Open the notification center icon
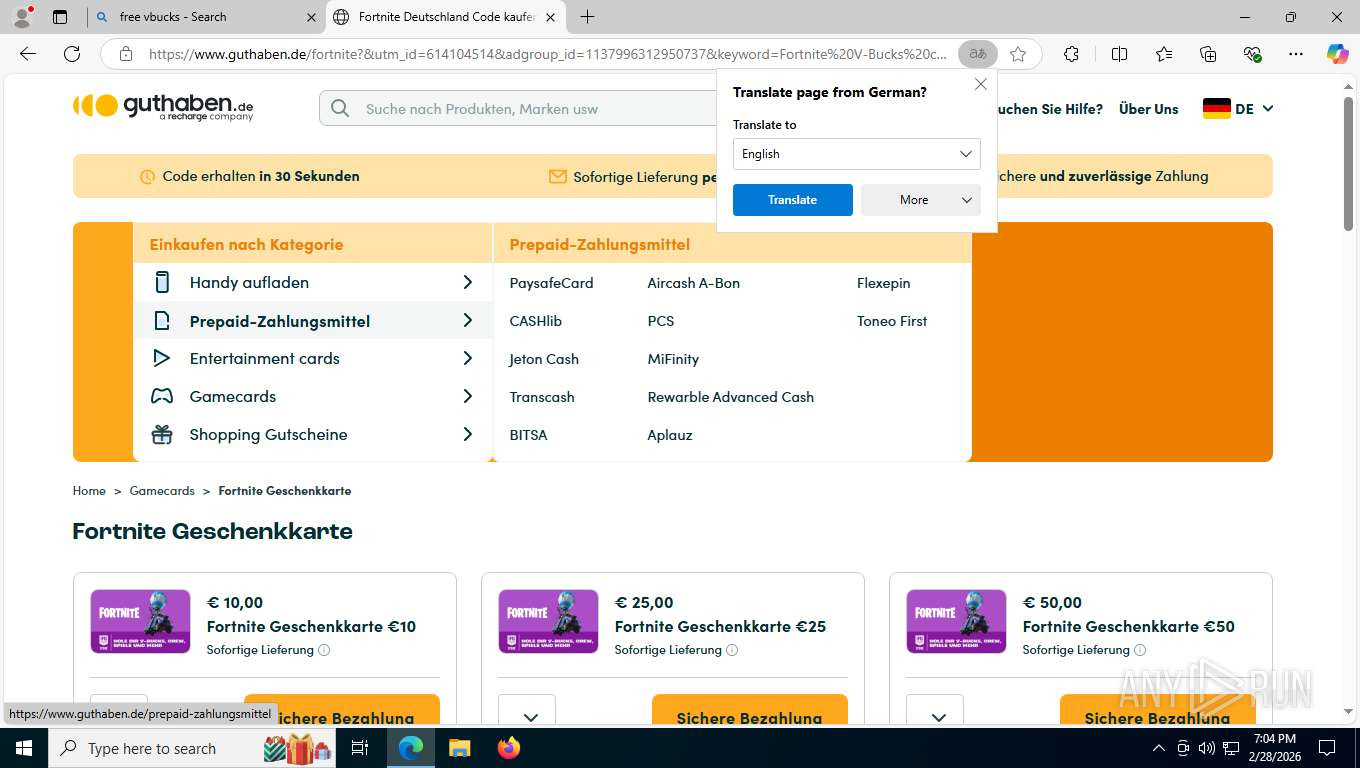 tap(1327, 748)
